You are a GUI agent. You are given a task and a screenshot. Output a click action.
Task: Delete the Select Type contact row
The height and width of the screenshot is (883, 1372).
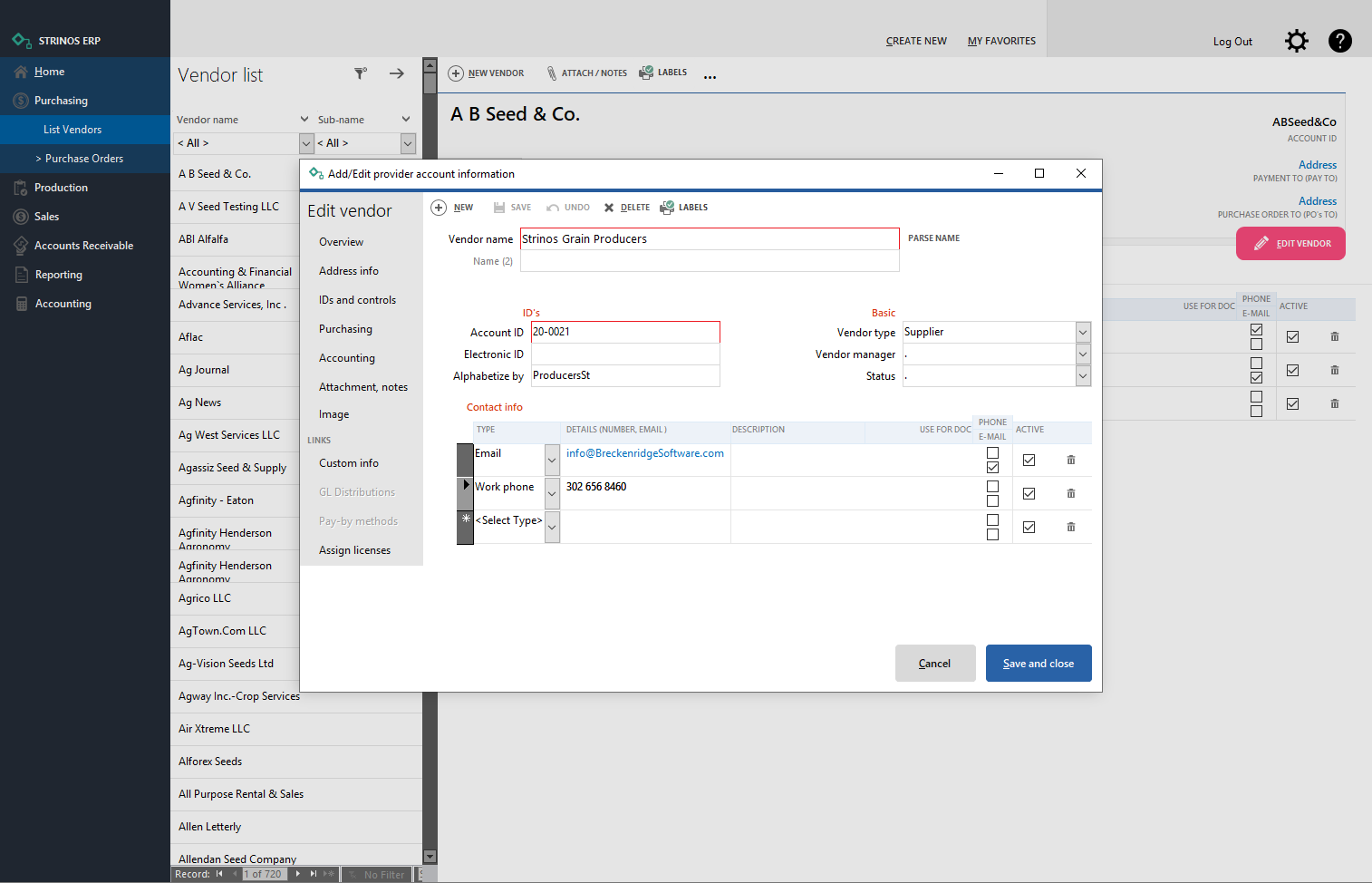(x=1071, y=527)
